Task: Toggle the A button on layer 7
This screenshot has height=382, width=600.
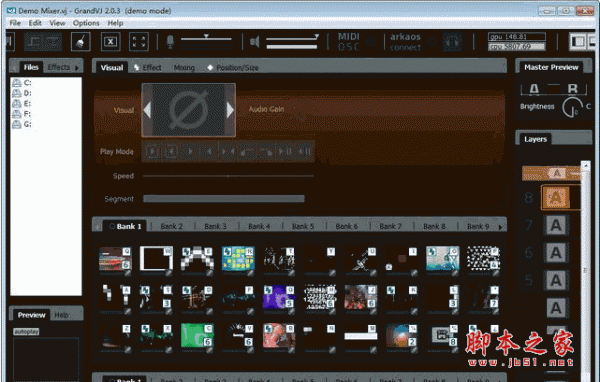Action: 556,225
